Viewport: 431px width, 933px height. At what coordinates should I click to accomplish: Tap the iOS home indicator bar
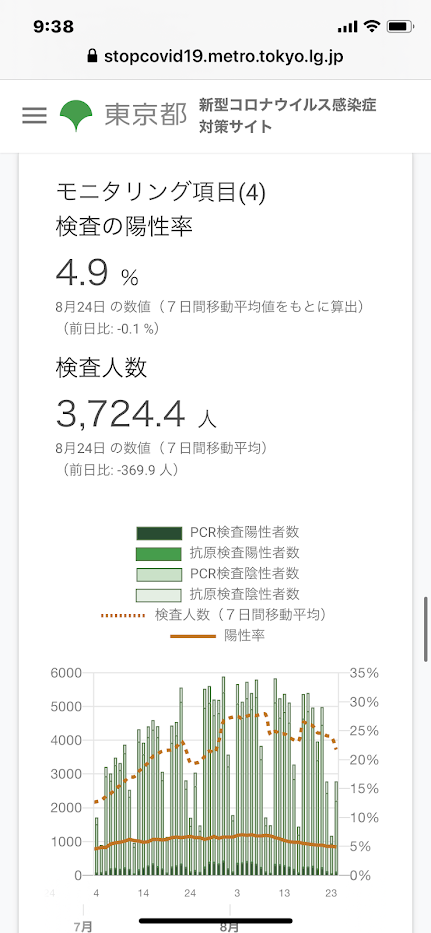(216, 920)
